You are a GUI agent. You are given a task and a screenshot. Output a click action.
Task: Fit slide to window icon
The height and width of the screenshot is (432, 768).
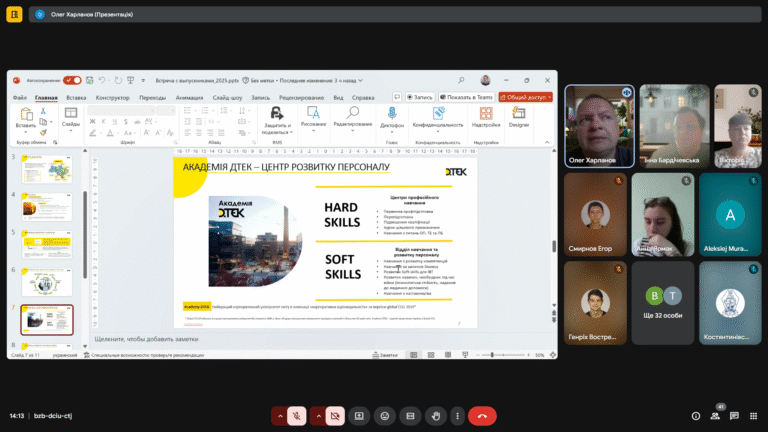pyautogui.click(x=552, y=355)
